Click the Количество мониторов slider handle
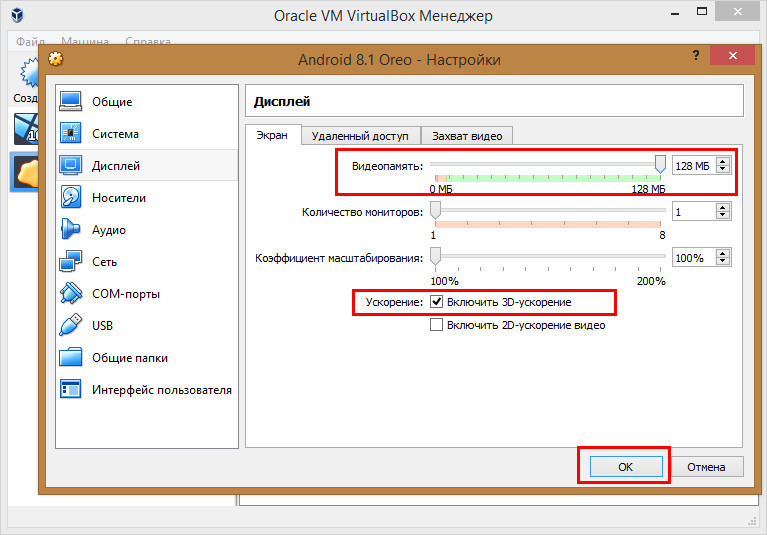Image resolution: width=767 pixels, height=535 pixels. click(x=435, y=210)
